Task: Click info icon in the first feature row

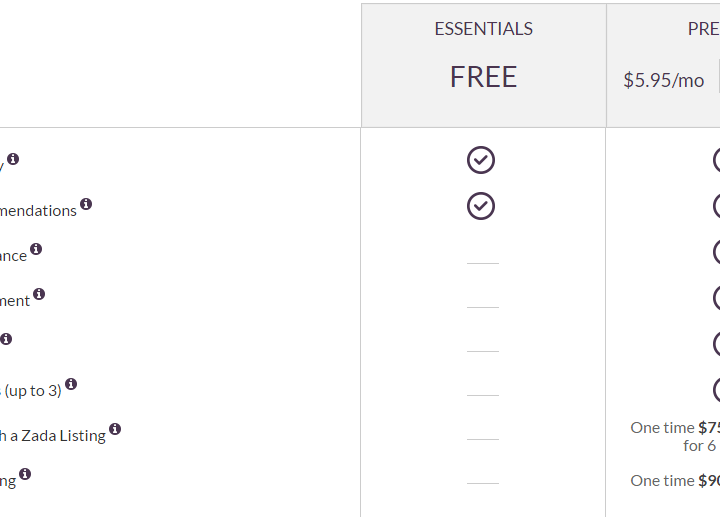Action: click(13, 159)
